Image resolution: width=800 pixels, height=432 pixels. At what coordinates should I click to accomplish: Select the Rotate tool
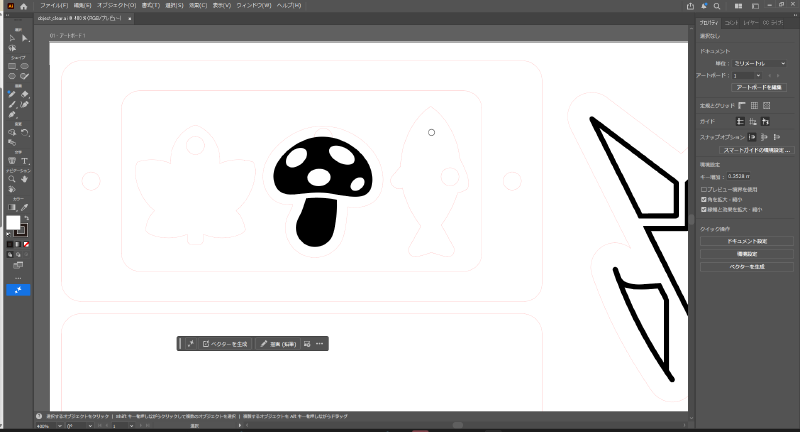tap(24, 133)
